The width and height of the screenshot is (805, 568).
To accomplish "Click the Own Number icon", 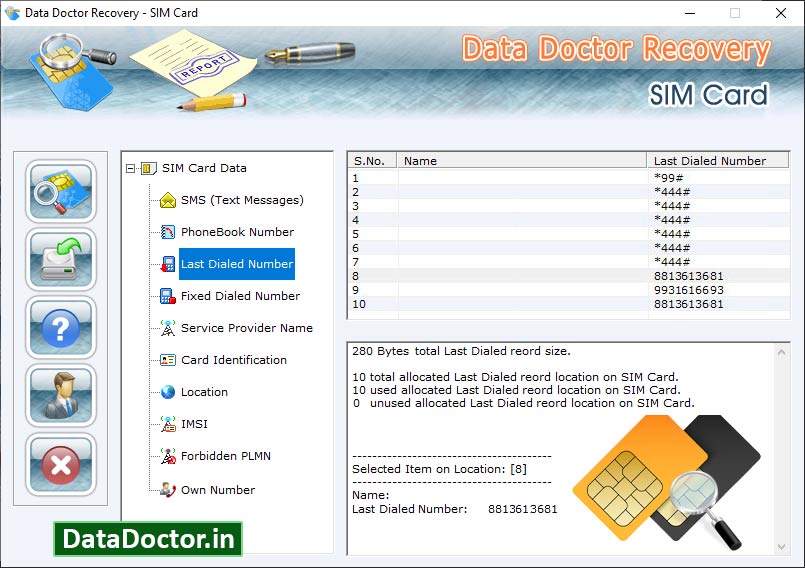I will (167, 489).
